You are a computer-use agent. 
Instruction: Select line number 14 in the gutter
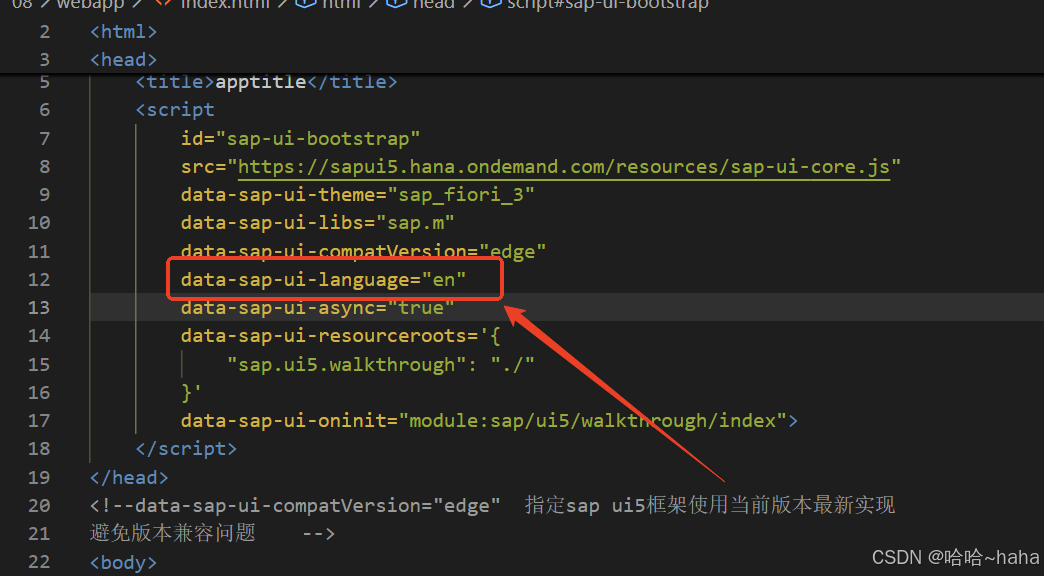[x=39, y=336]
